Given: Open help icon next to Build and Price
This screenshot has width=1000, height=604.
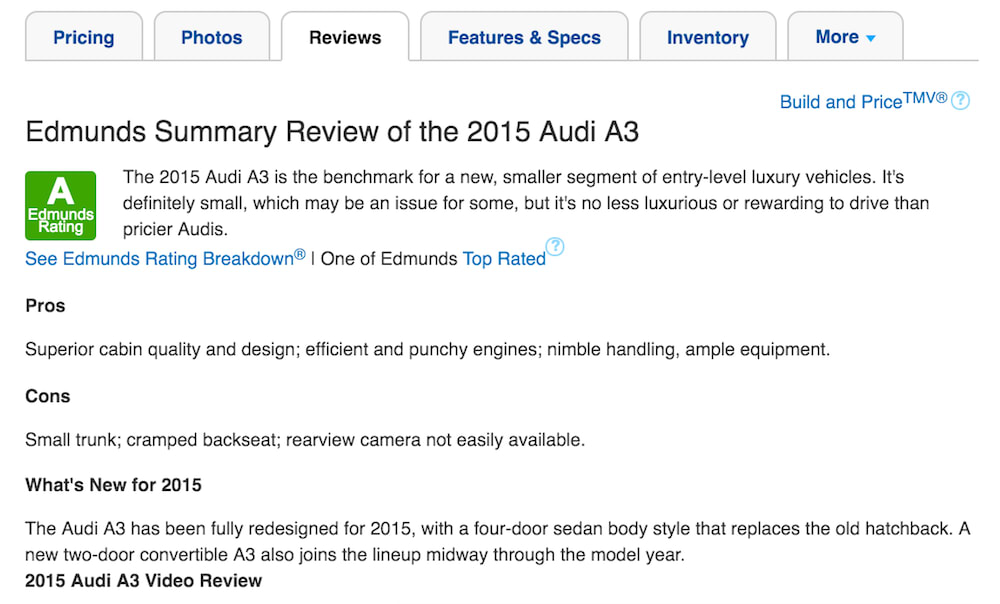Looking at the screenshot, I should 960,101.
